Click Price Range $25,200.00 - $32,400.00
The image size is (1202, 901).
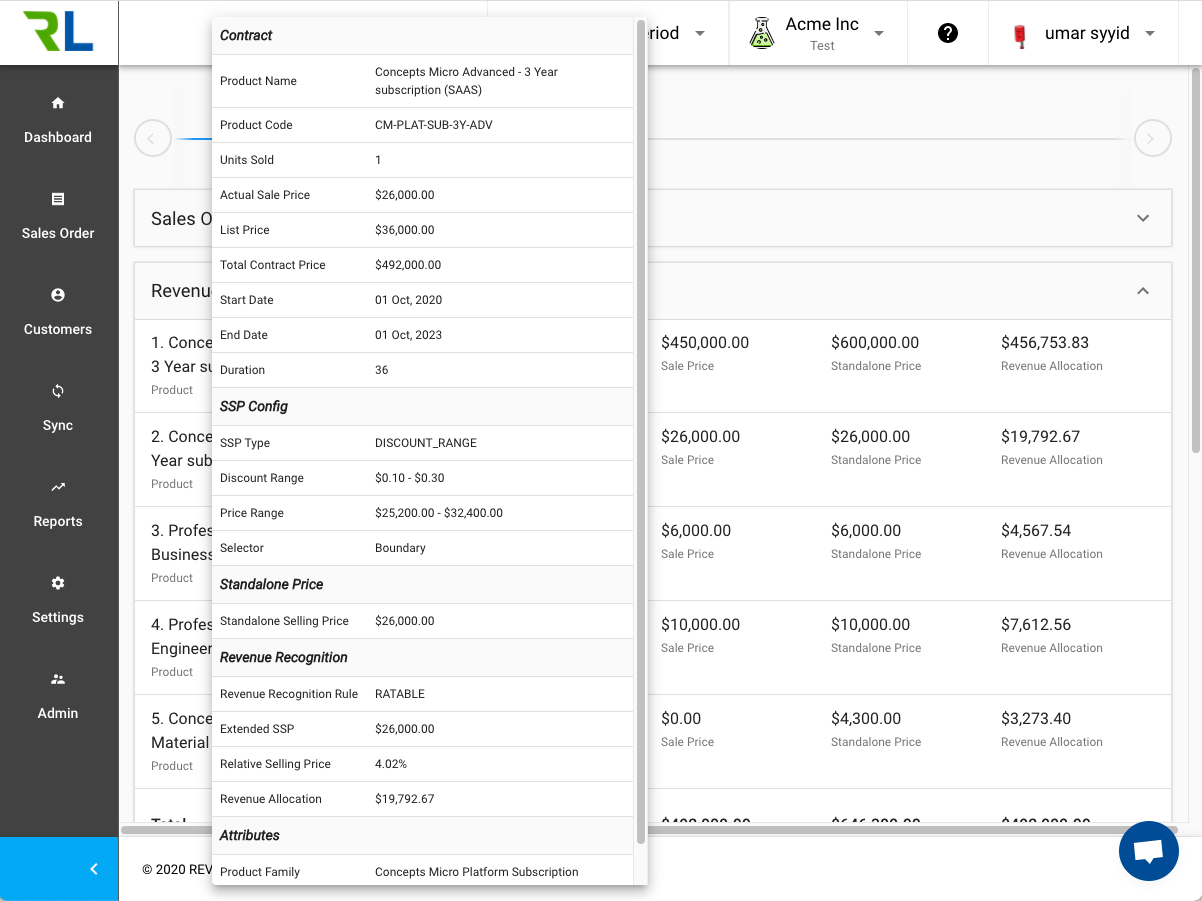[439, 513]
